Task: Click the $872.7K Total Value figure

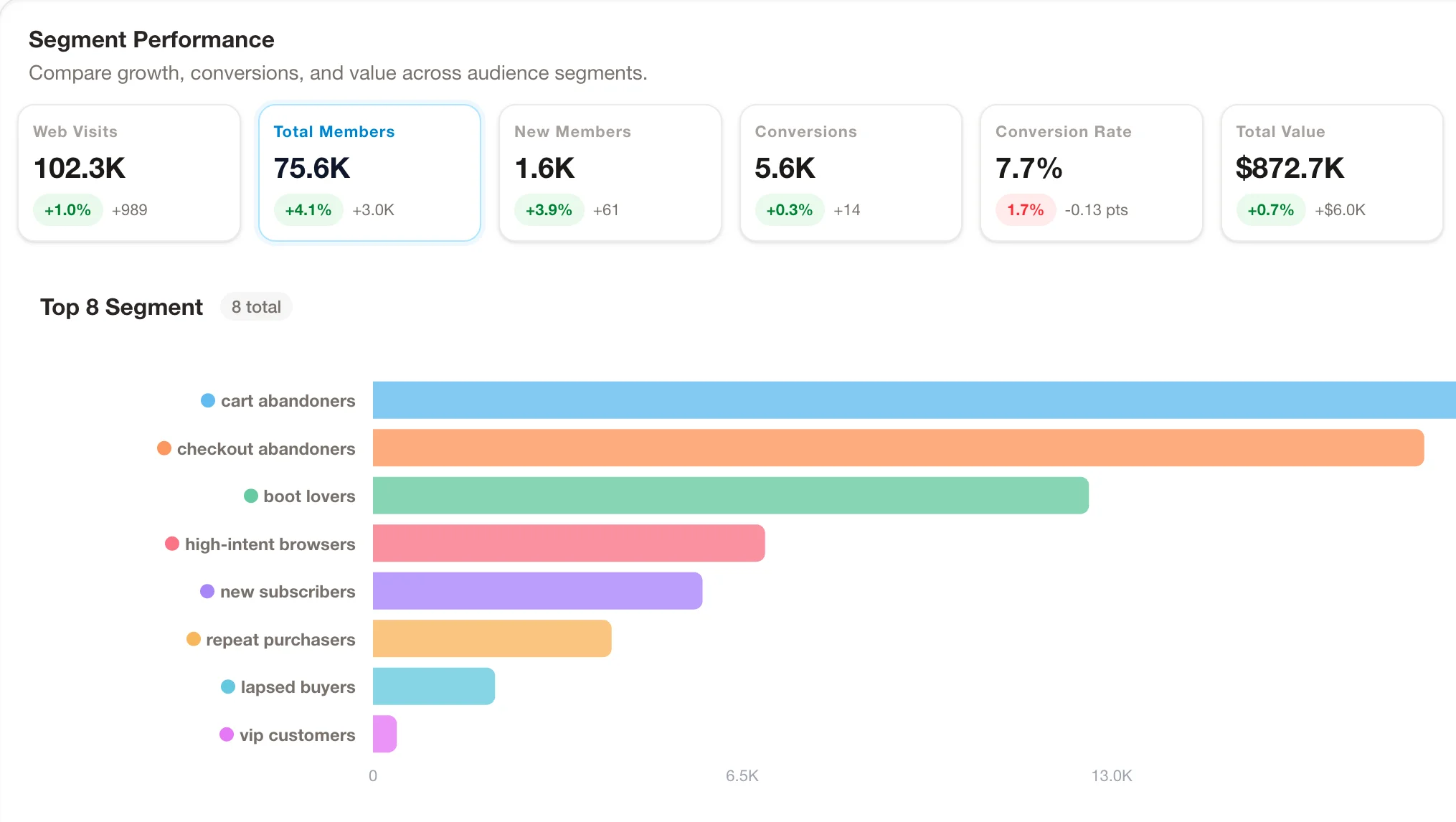Action: click(x=1290, y=169)
